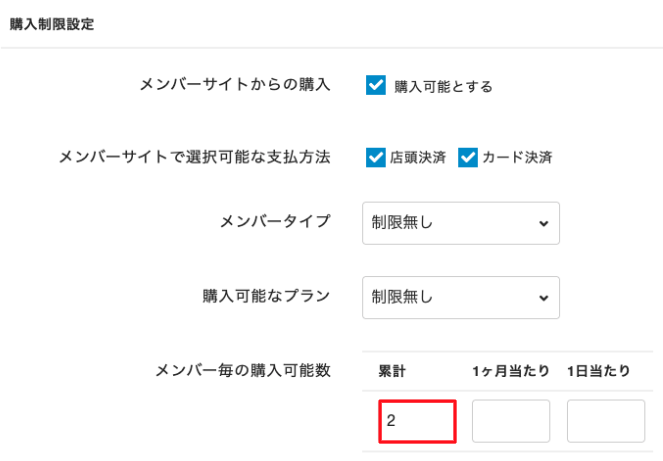This screenshot has width=663, height=461.
Task: Toggle the 購入可能とする checkbox
Action: (376, 86)
